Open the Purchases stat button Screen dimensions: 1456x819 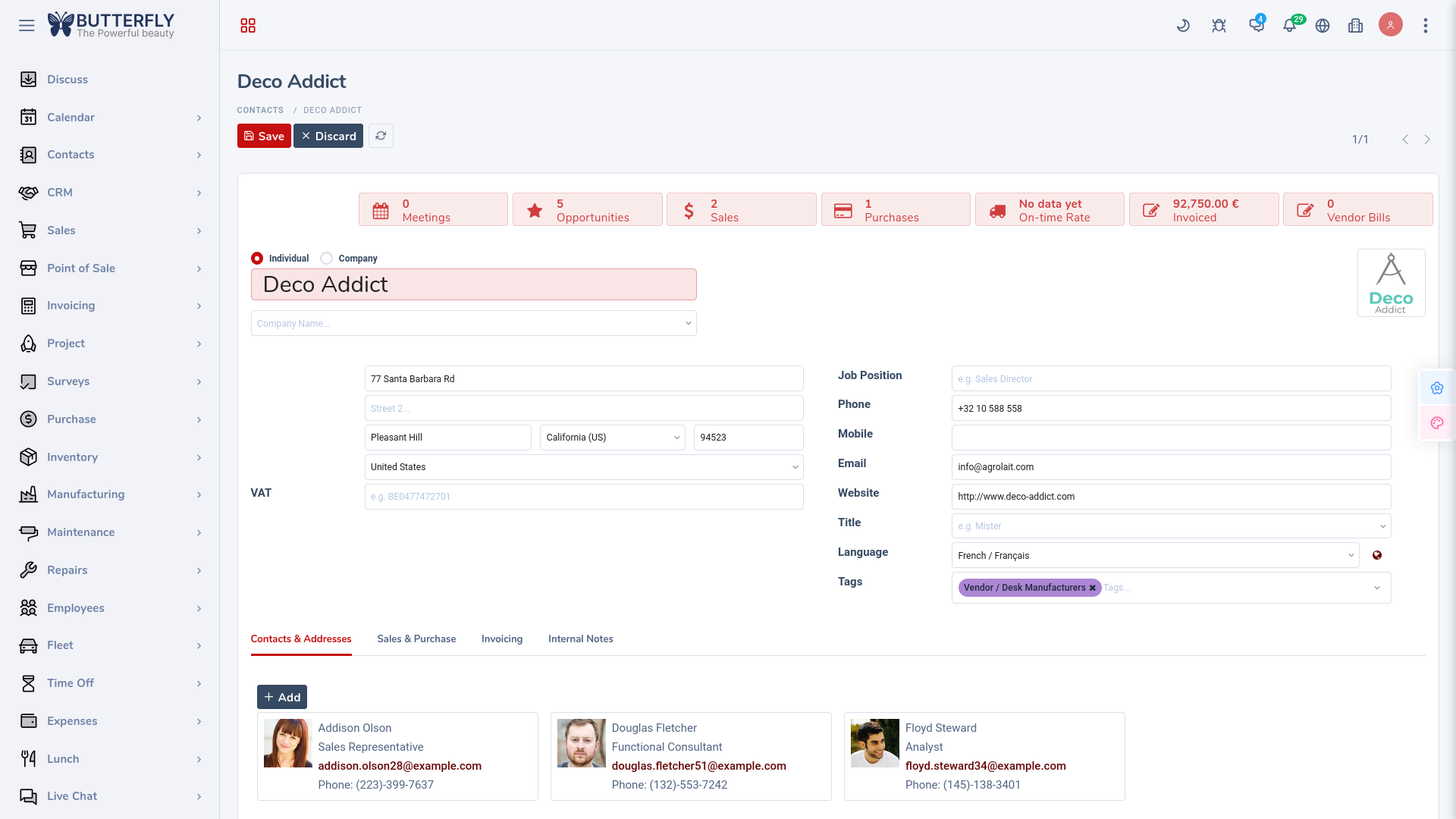(x=896, y=210)
